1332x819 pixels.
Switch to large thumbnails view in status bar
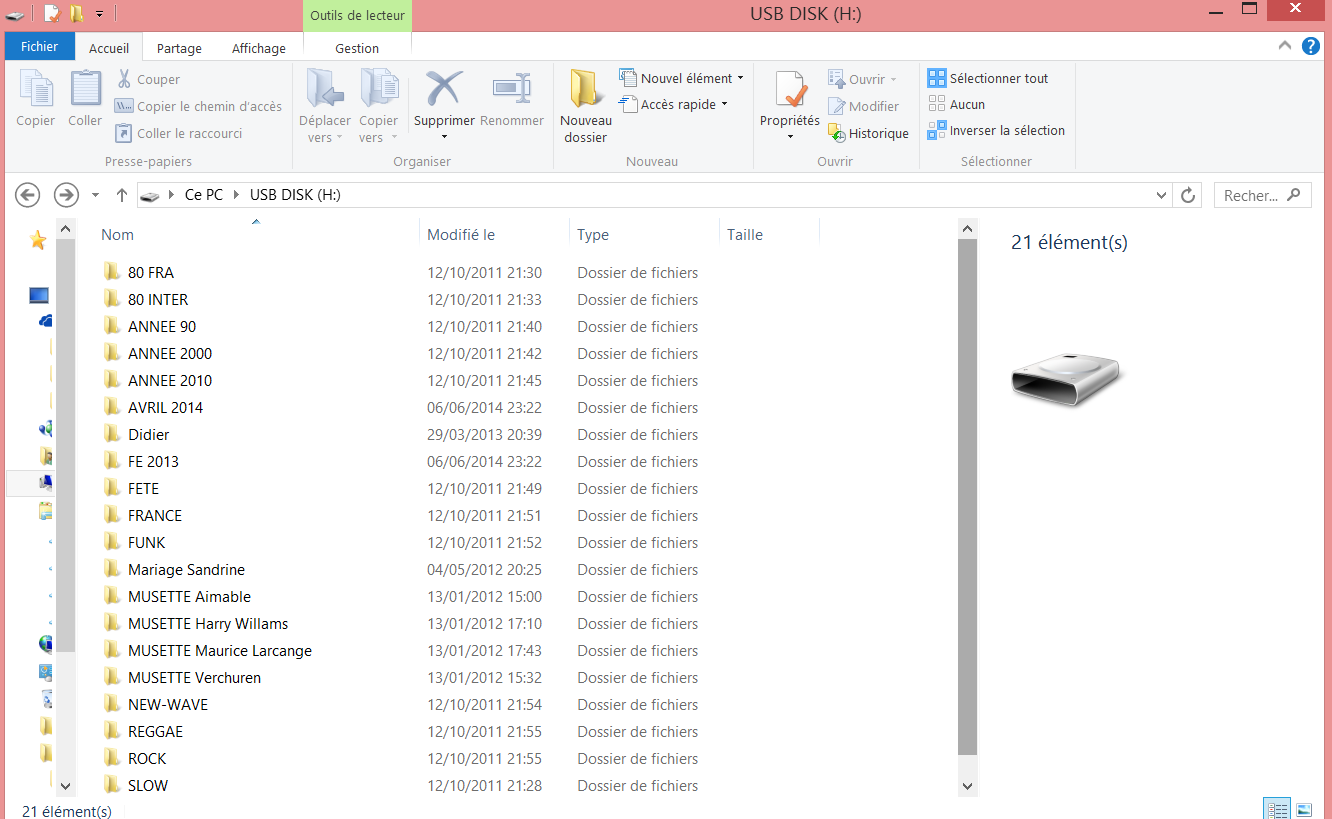(1304, 809)
